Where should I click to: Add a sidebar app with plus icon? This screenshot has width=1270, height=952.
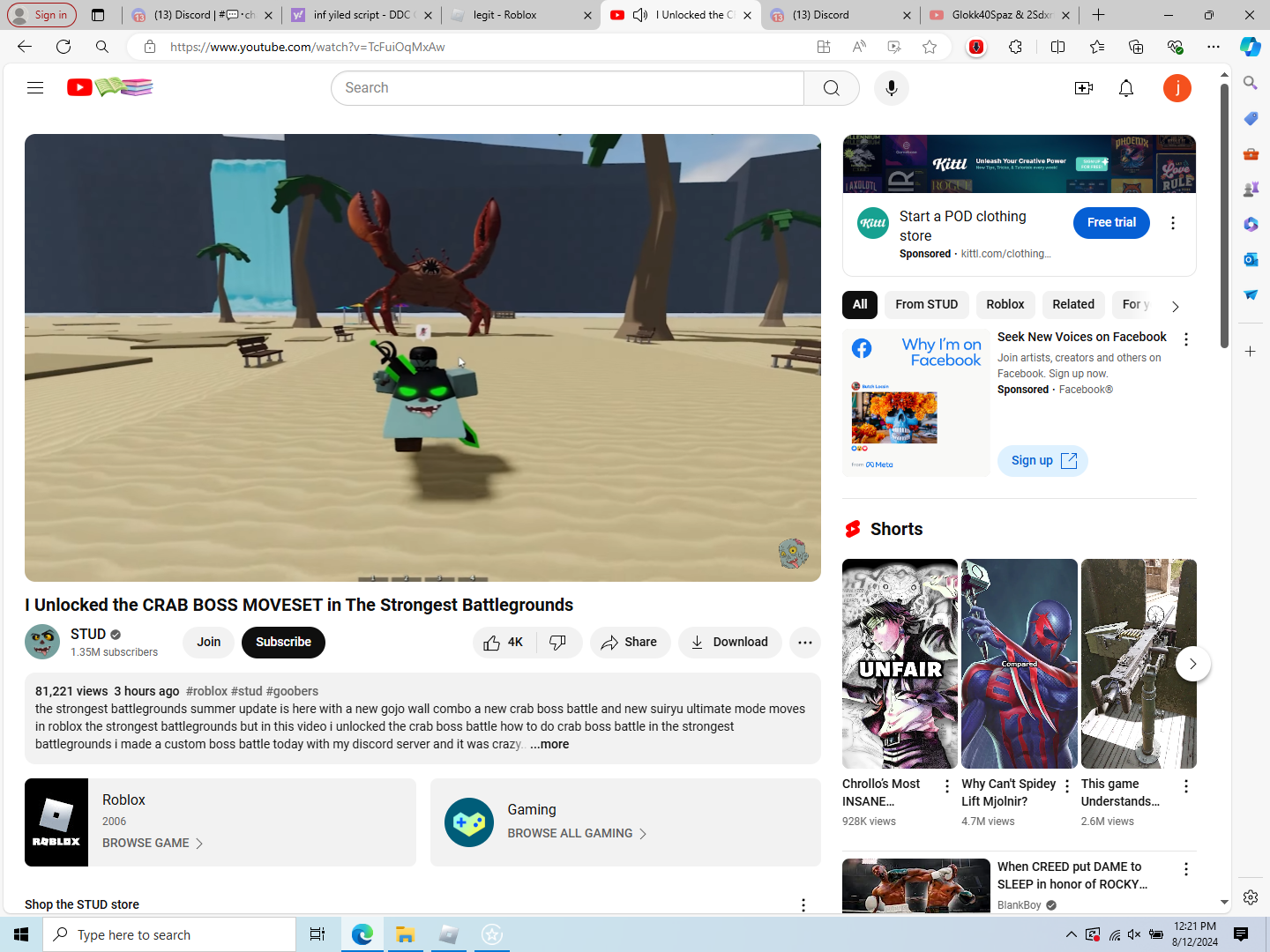point(1251,352)
